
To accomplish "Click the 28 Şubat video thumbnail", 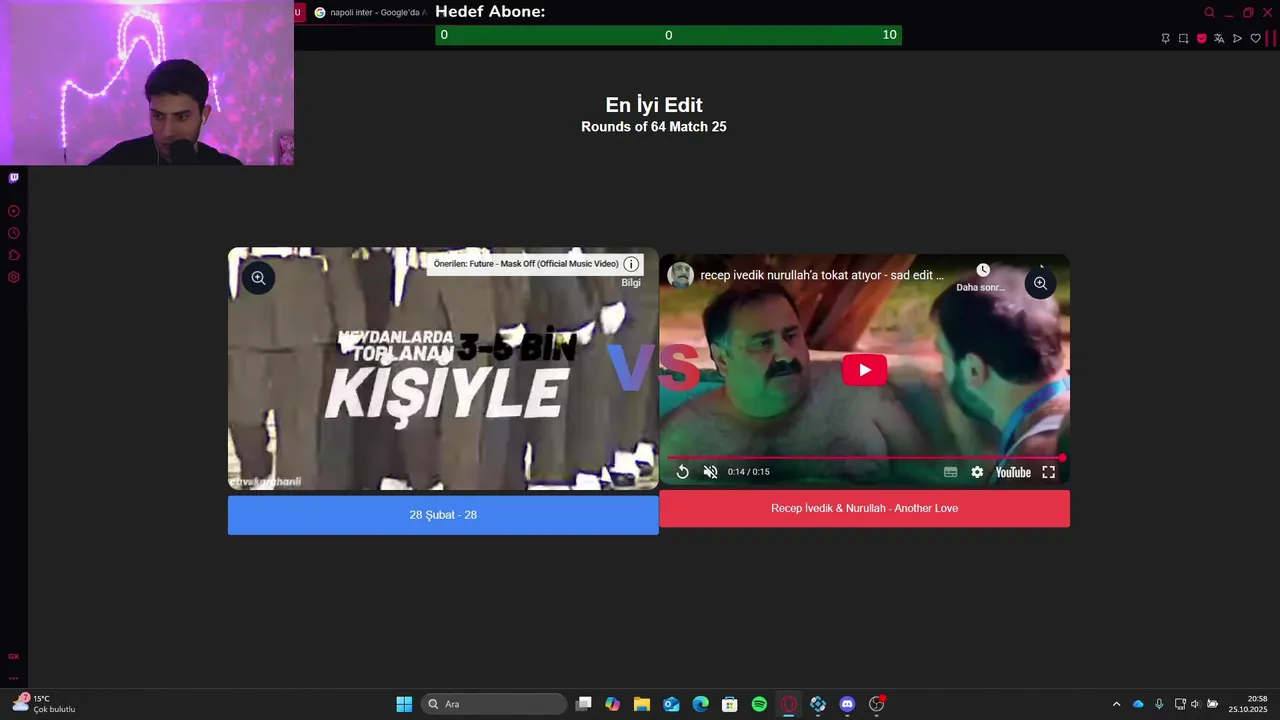I will tap(443, 369).
